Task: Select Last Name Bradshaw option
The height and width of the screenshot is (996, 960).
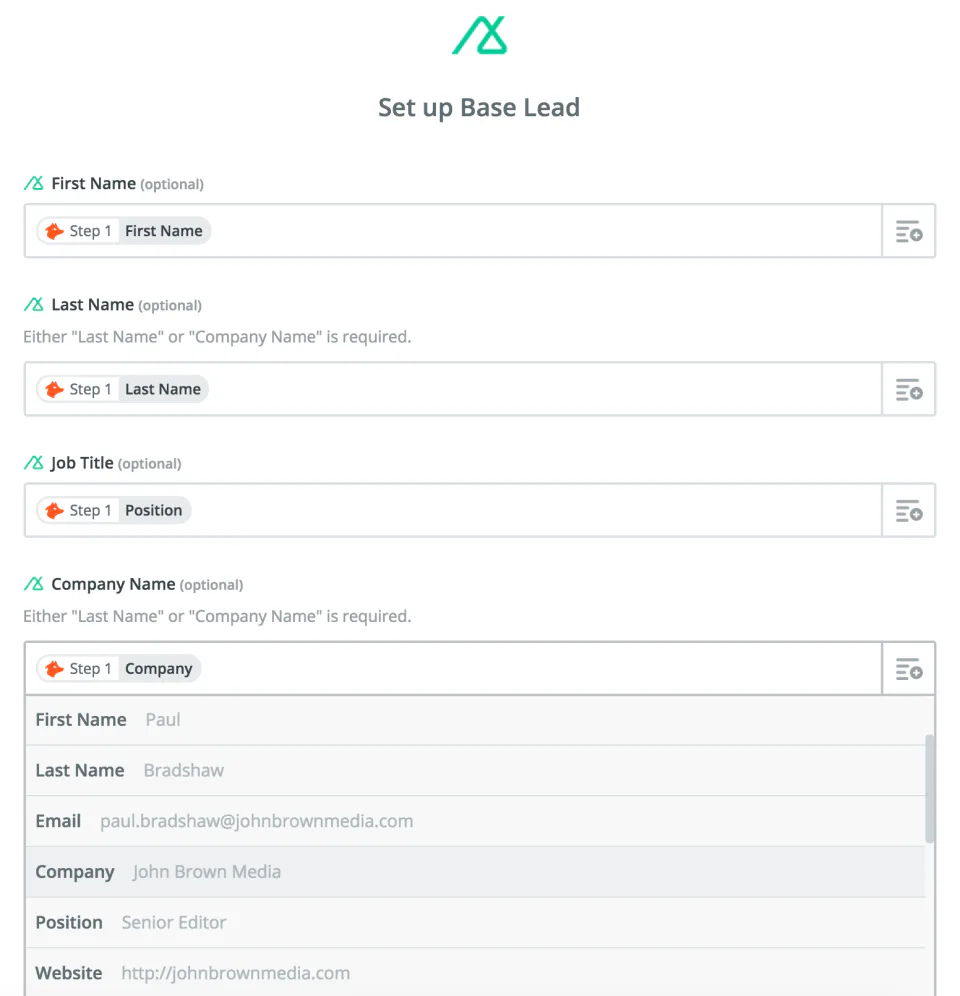Action: click(x=475, y=770)
